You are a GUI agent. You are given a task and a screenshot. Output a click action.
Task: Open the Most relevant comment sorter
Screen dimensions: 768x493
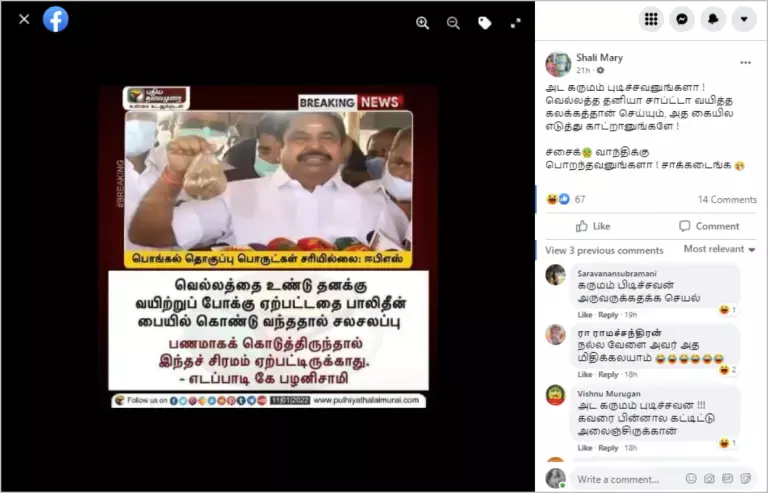tap(719, 249)
